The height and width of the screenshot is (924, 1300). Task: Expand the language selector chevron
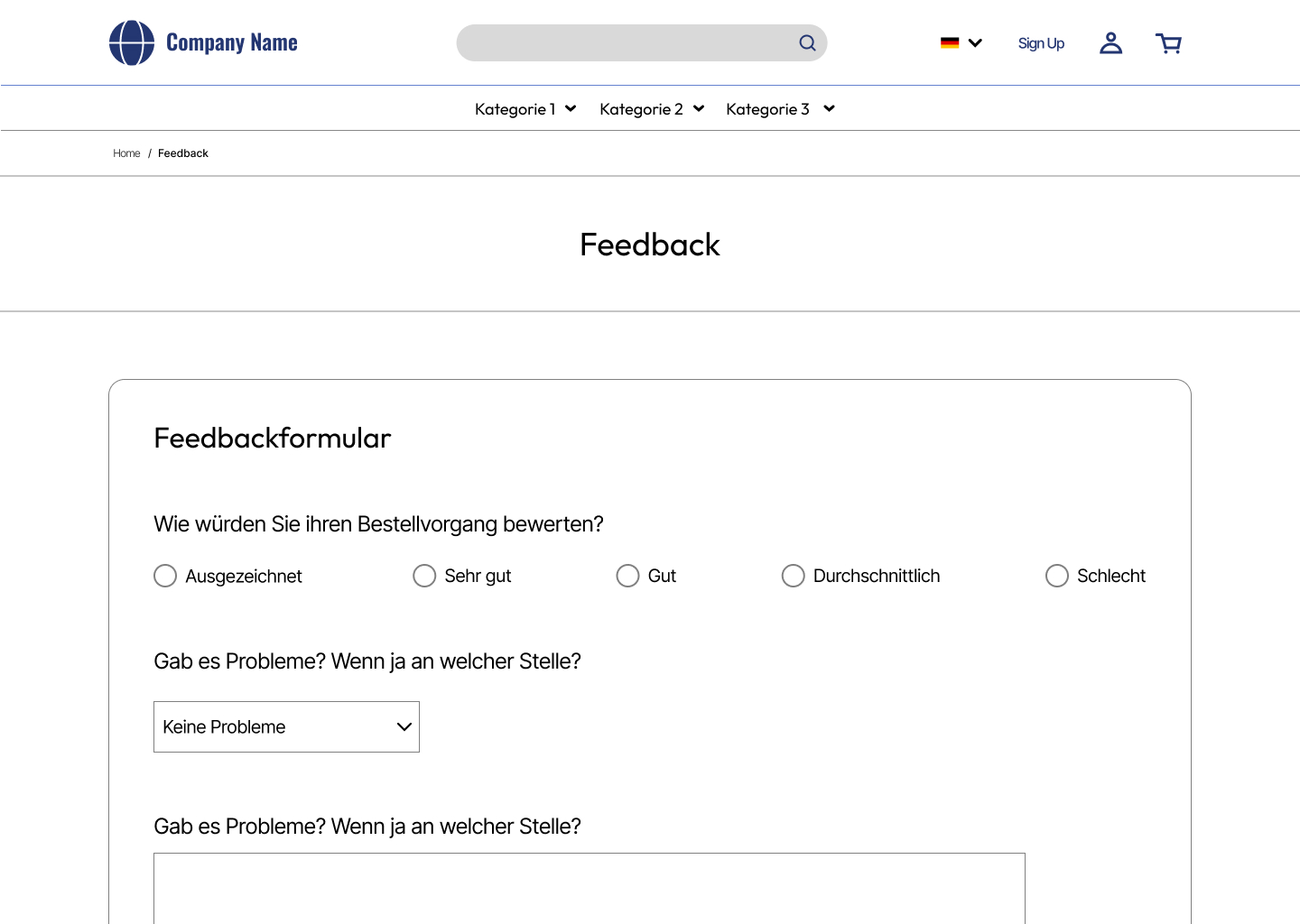(x=975, y=42)
